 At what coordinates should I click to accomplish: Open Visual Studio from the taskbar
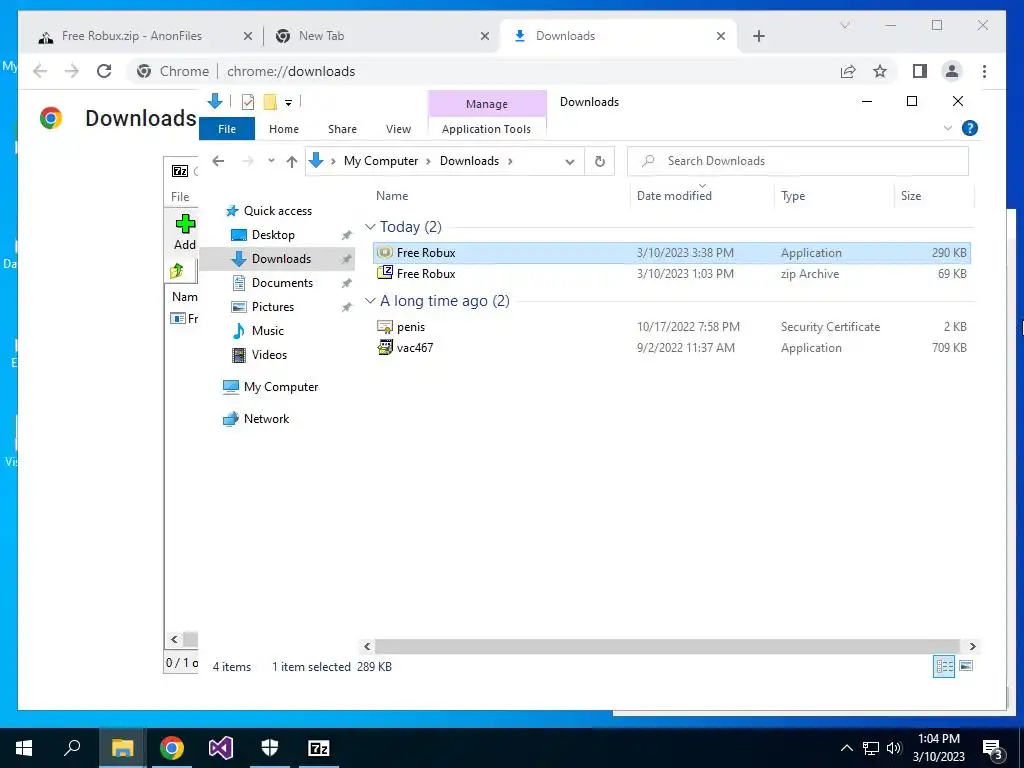[221, 748]
